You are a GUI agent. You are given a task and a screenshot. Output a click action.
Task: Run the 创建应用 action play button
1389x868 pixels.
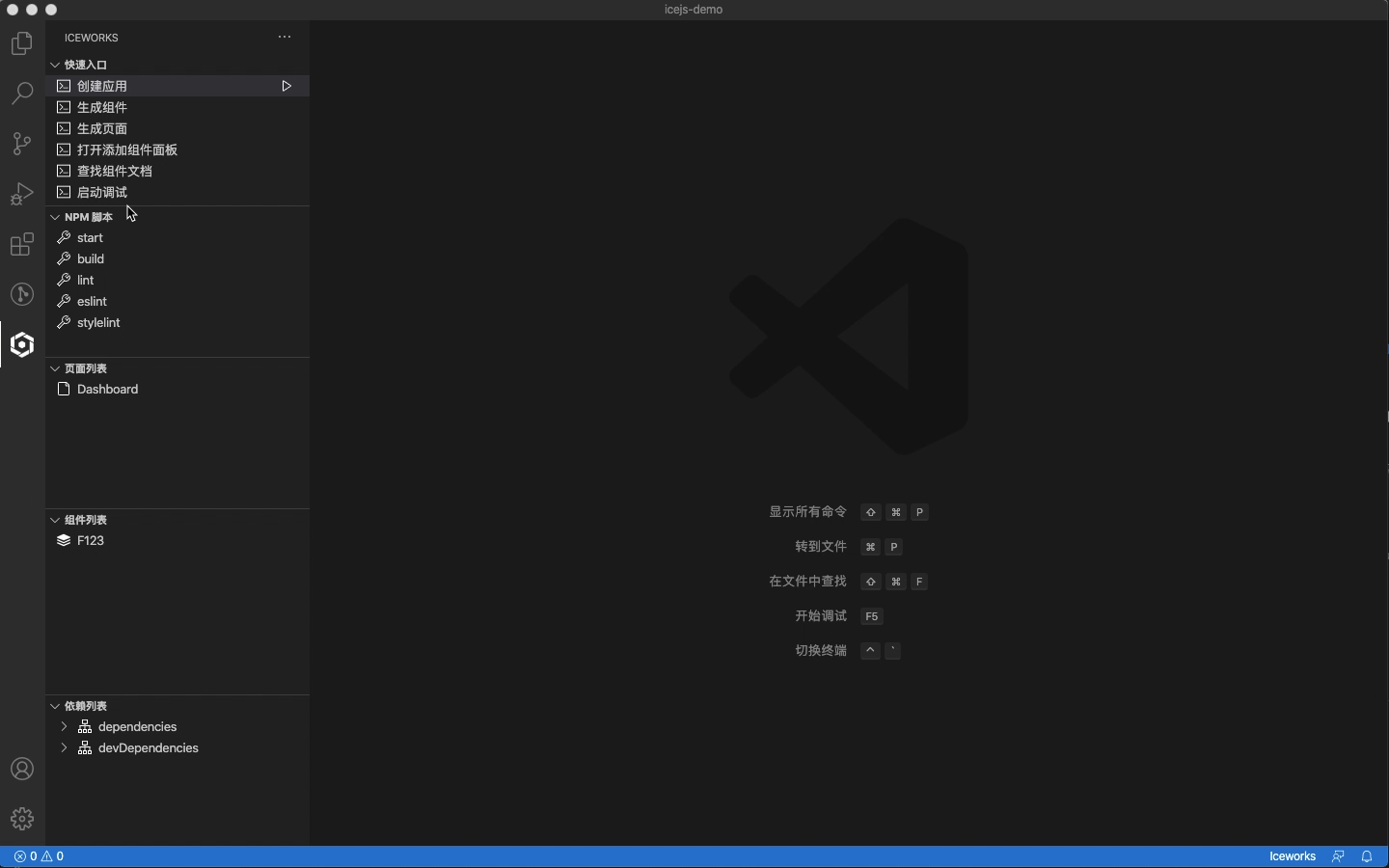[286, 86]
